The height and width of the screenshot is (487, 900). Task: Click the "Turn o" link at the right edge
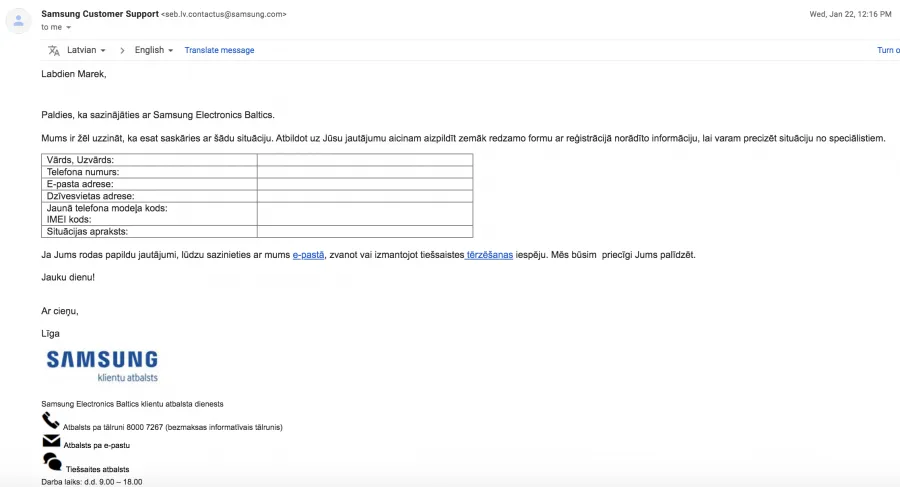pyautogui.click(x=888, y=50)
